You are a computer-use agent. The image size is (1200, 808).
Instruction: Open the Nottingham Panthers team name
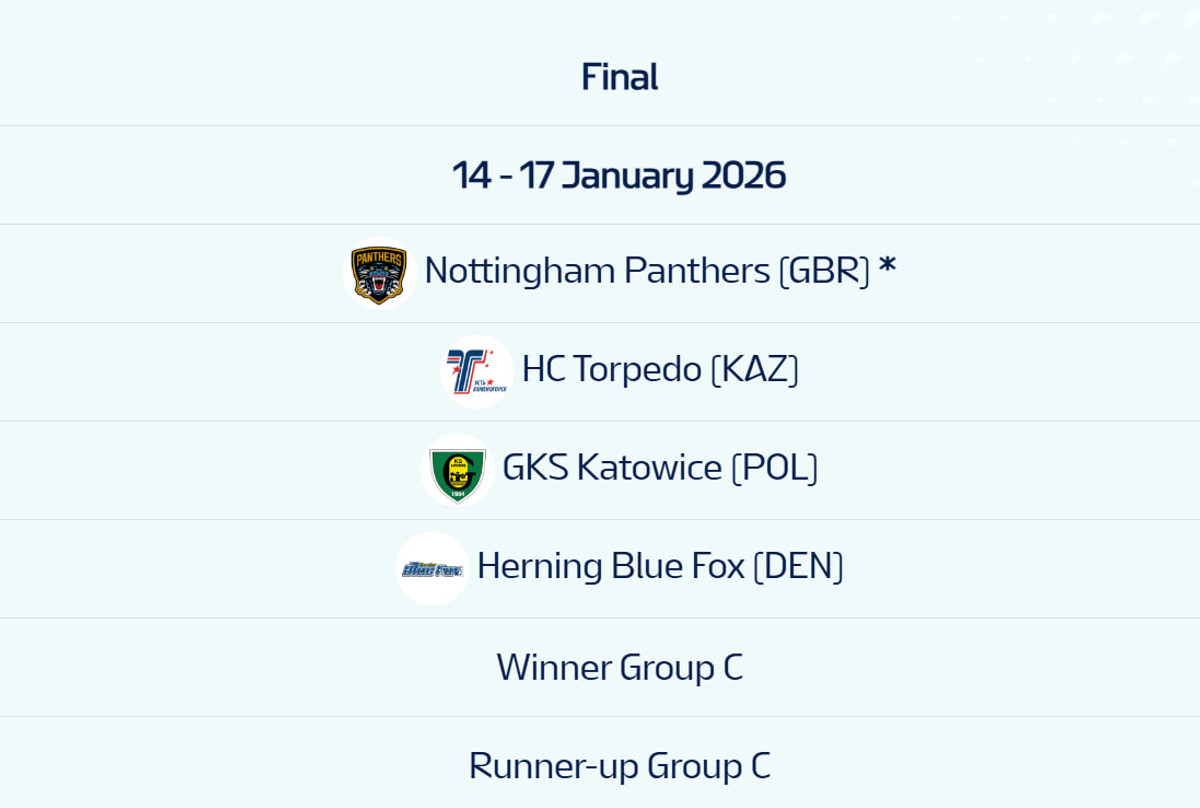(x=596, y=271)
